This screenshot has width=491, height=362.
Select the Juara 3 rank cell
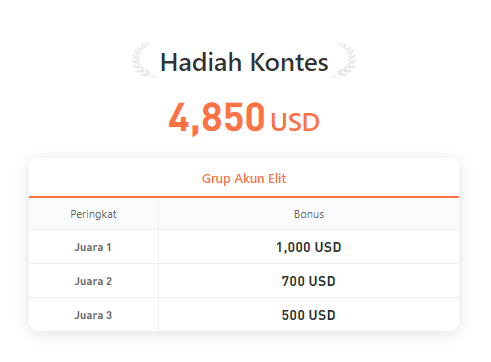pos(93,315)
